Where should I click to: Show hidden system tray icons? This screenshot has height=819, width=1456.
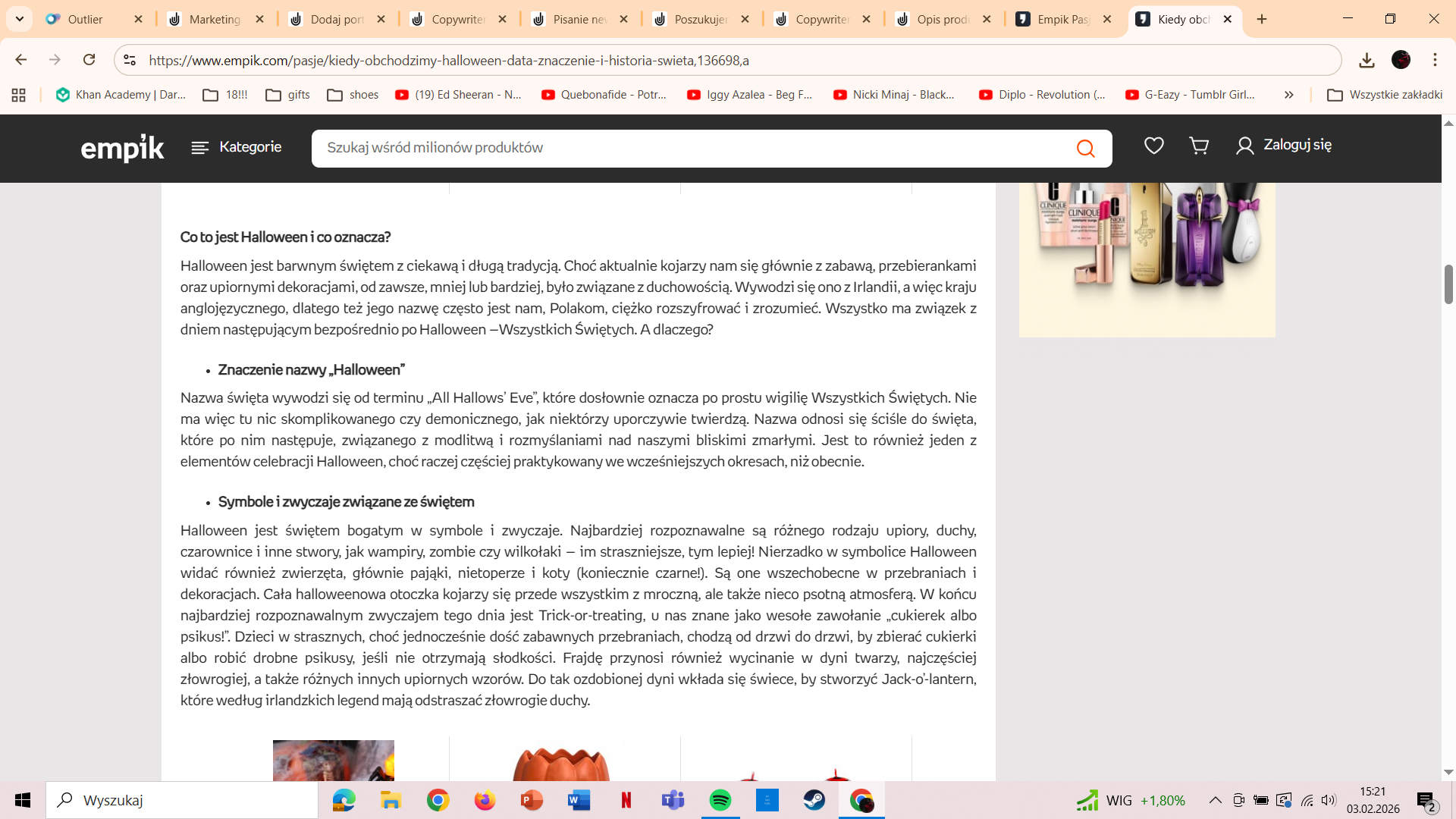(x=1215, y=800)
